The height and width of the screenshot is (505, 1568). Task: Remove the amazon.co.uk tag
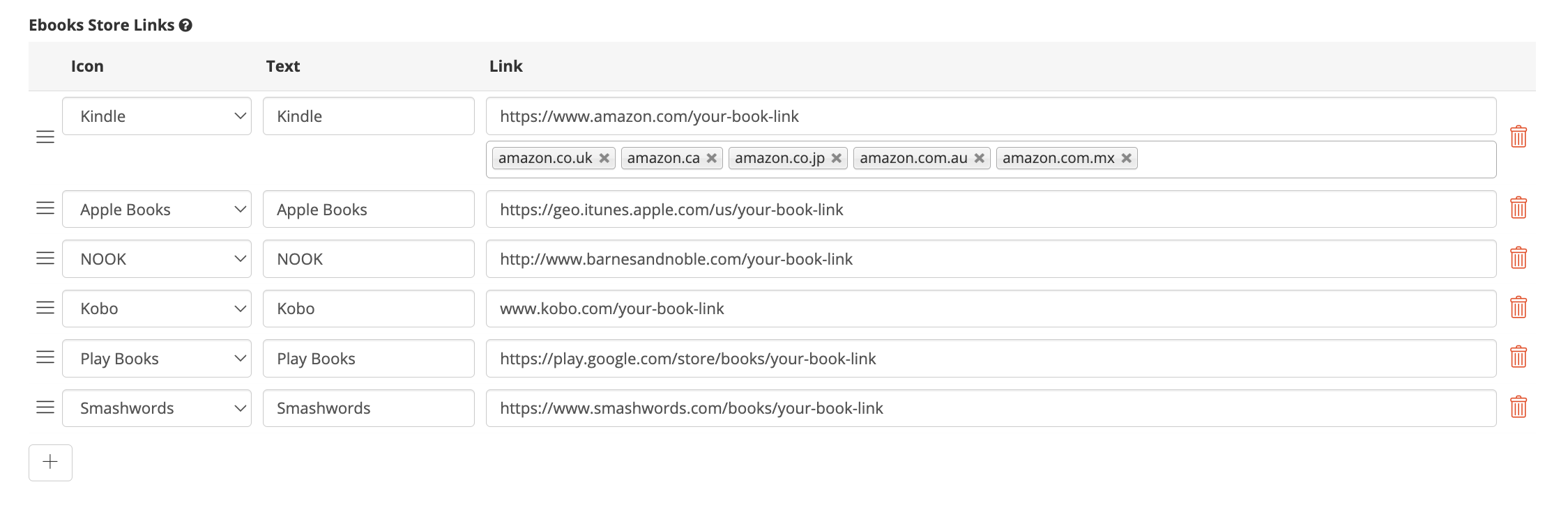click(x=604, y=158)
